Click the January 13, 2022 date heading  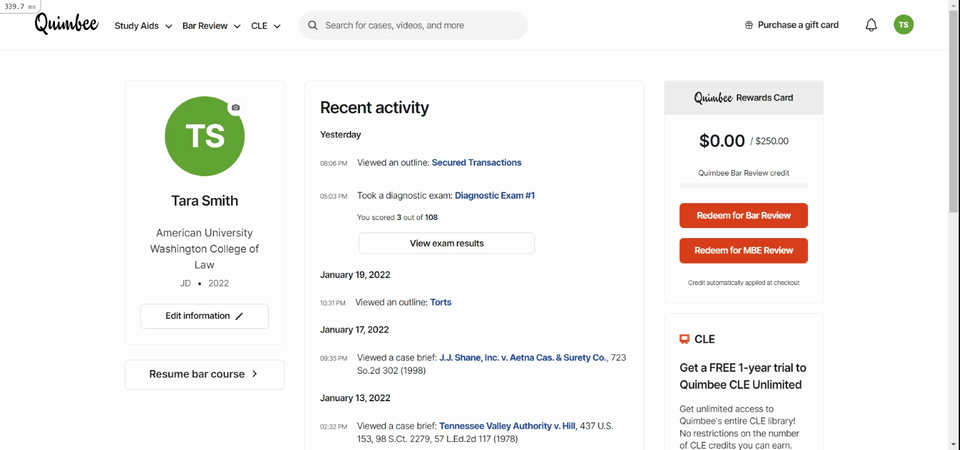point(355,398)
